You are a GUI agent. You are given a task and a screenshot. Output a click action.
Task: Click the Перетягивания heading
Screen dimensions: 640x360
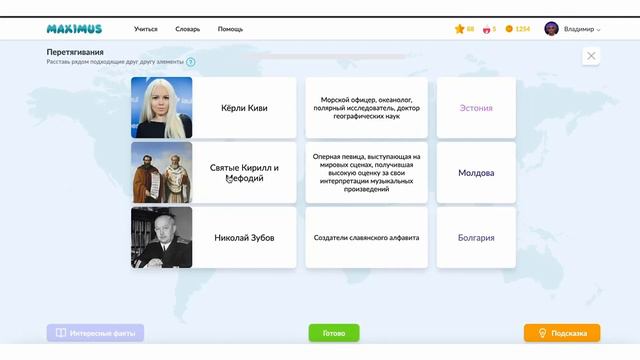point(75,52)
